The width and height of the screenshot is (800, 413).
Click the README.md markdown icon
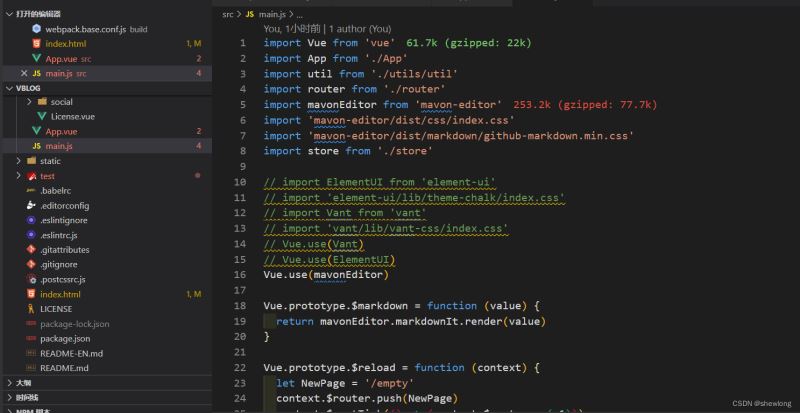click(31, 368)
